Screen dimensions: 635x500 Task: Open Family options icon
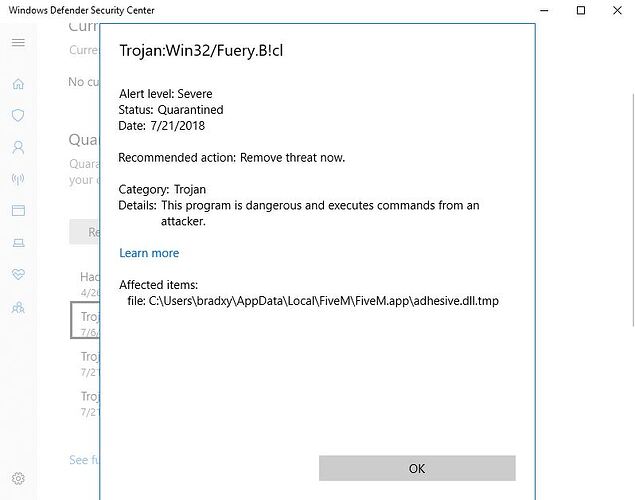[x=18, y=308]
